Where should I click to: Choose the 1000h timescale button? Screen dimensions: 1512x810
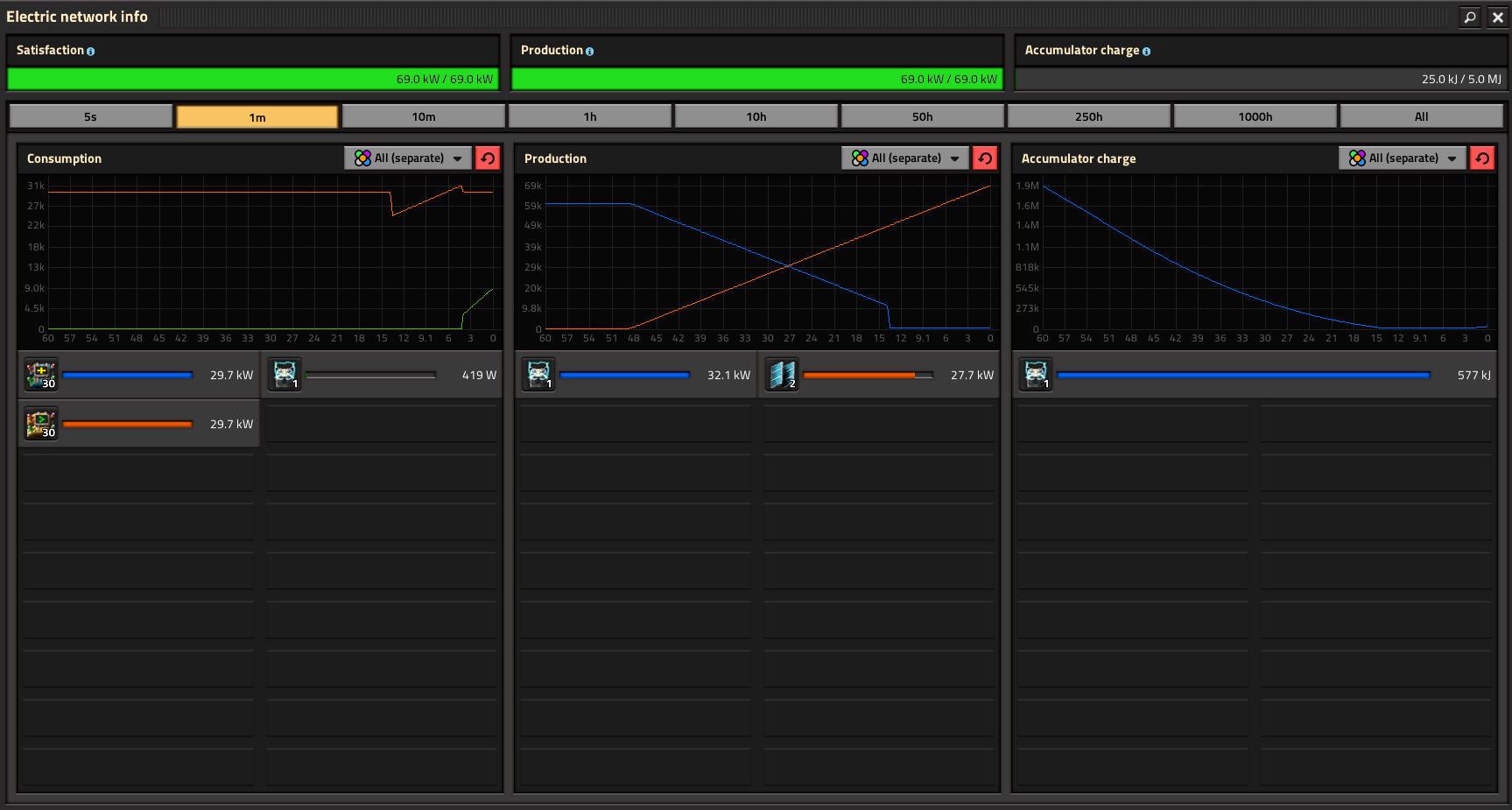tap(1255, 116)
